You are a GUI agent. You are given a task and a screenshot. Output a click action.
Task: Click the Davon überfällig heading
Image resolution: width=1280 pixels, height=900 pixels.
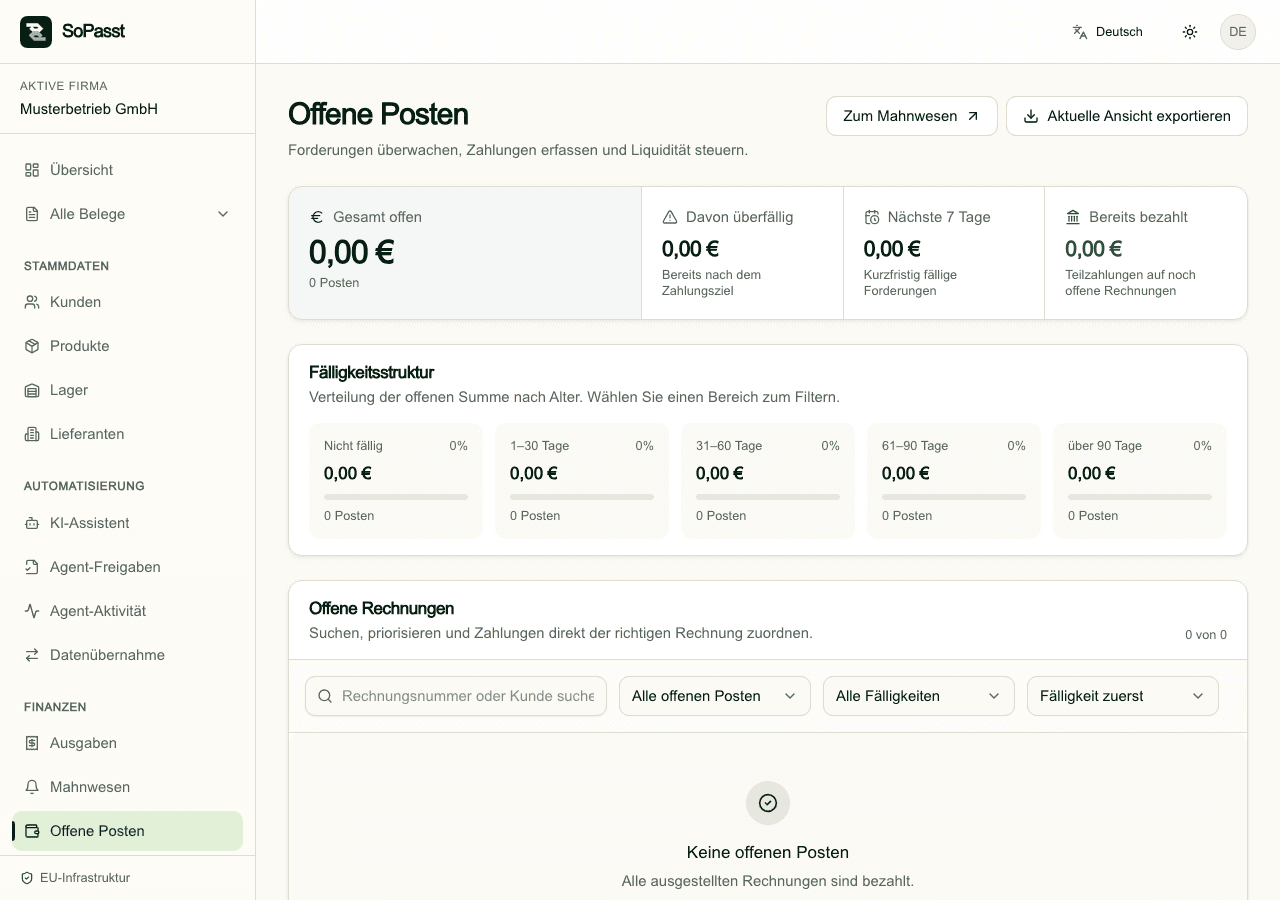[x=739, y=217]
